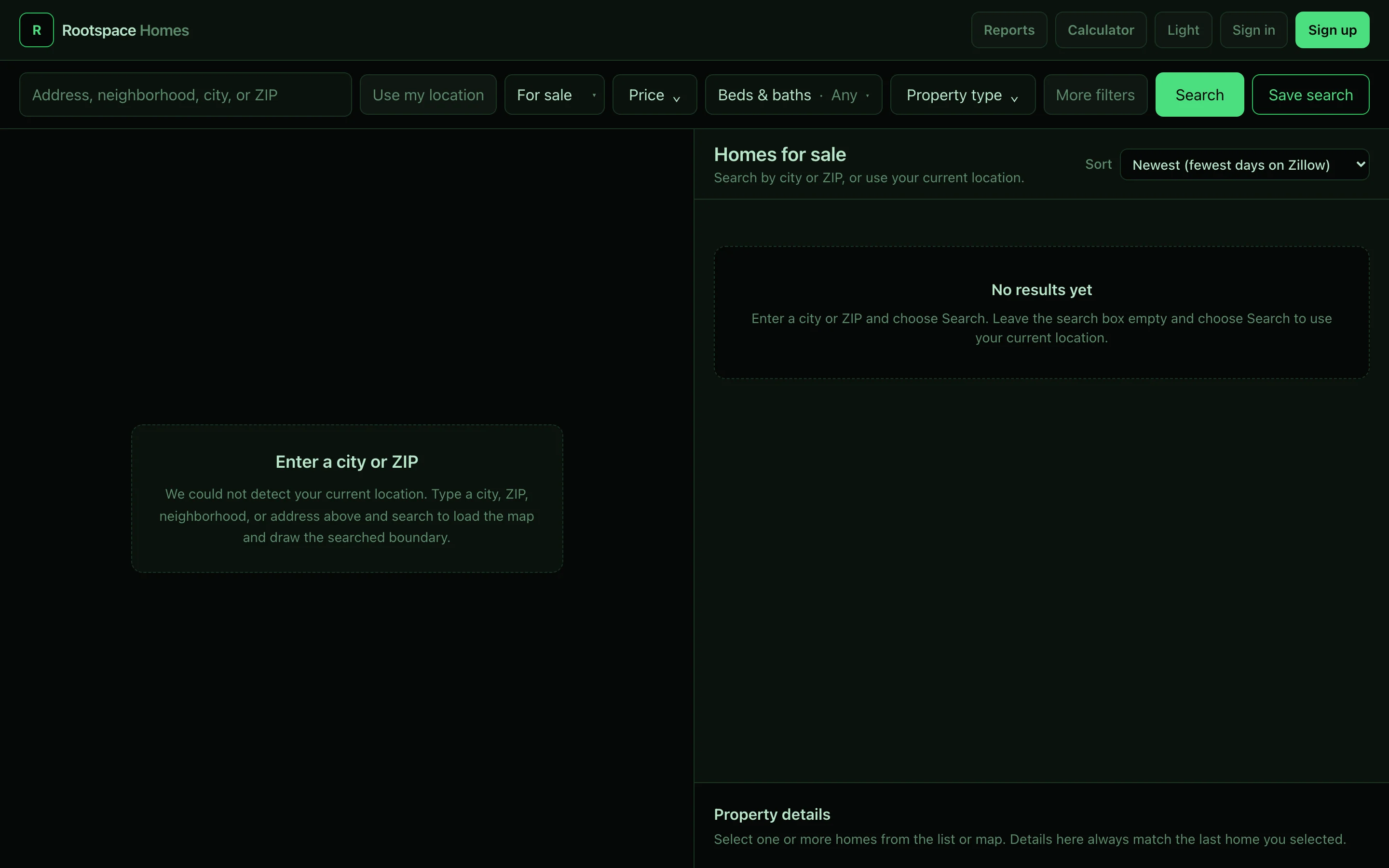Click 'Search by city or ZIP' subtitle text
This screenshot has width=1389, height=868.
coord(869,178)
